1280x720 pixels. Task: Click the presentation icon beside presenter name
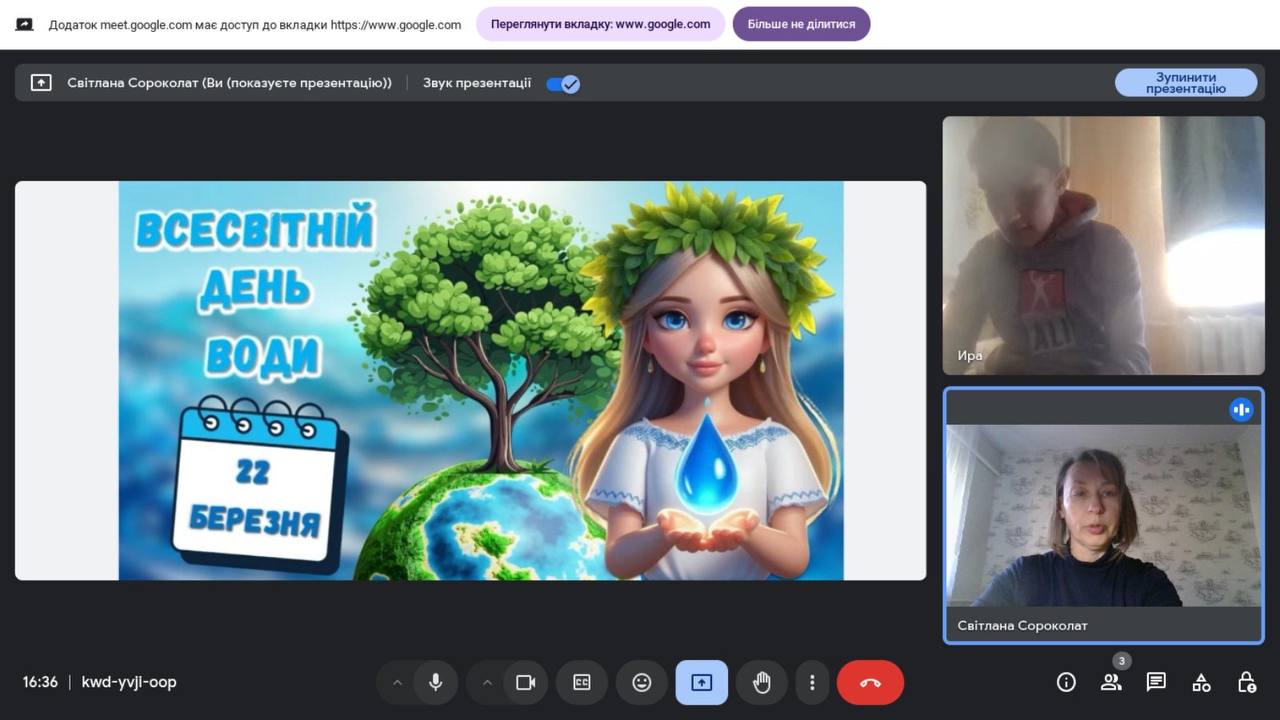click(x=41, y=83)
